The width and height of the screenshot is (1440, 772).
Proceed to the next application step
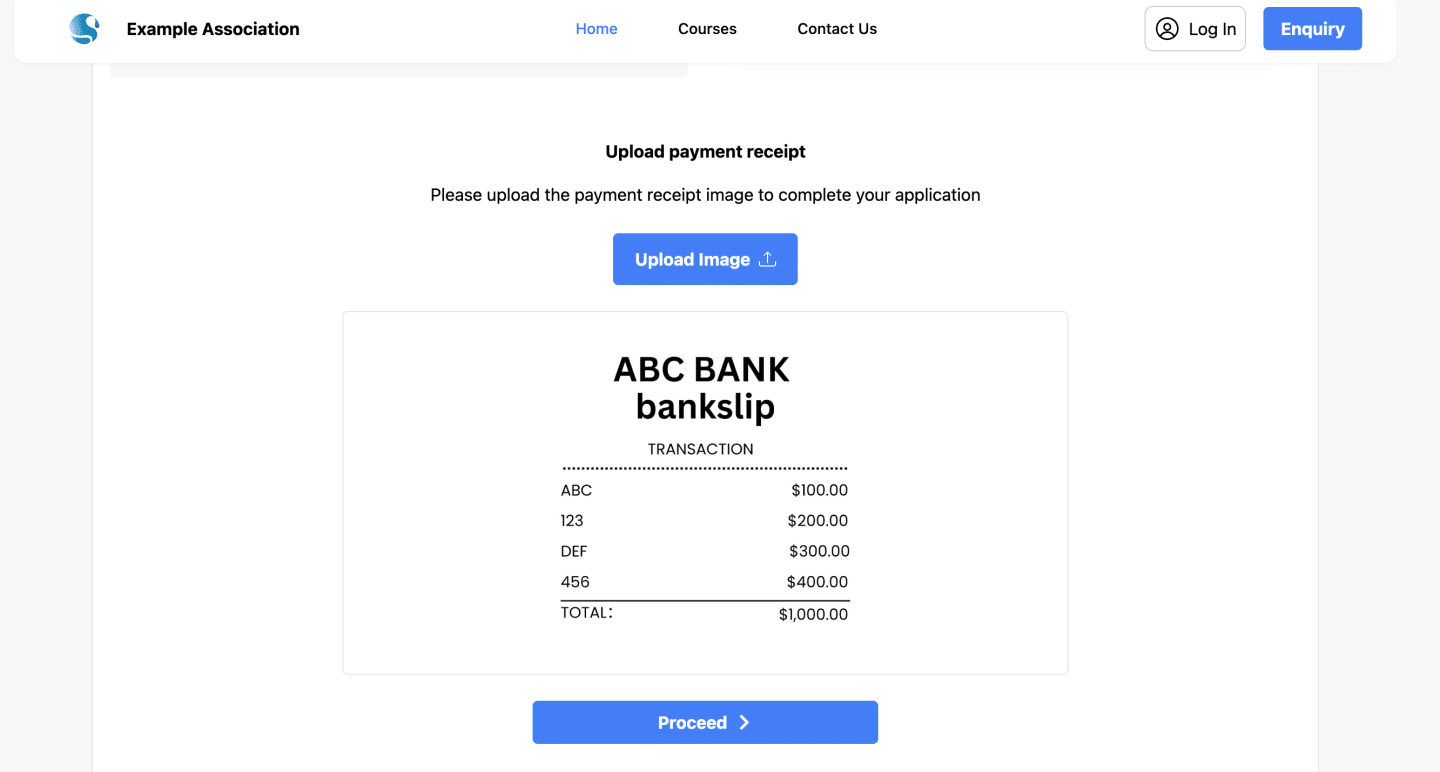click(x=705, y=722)
